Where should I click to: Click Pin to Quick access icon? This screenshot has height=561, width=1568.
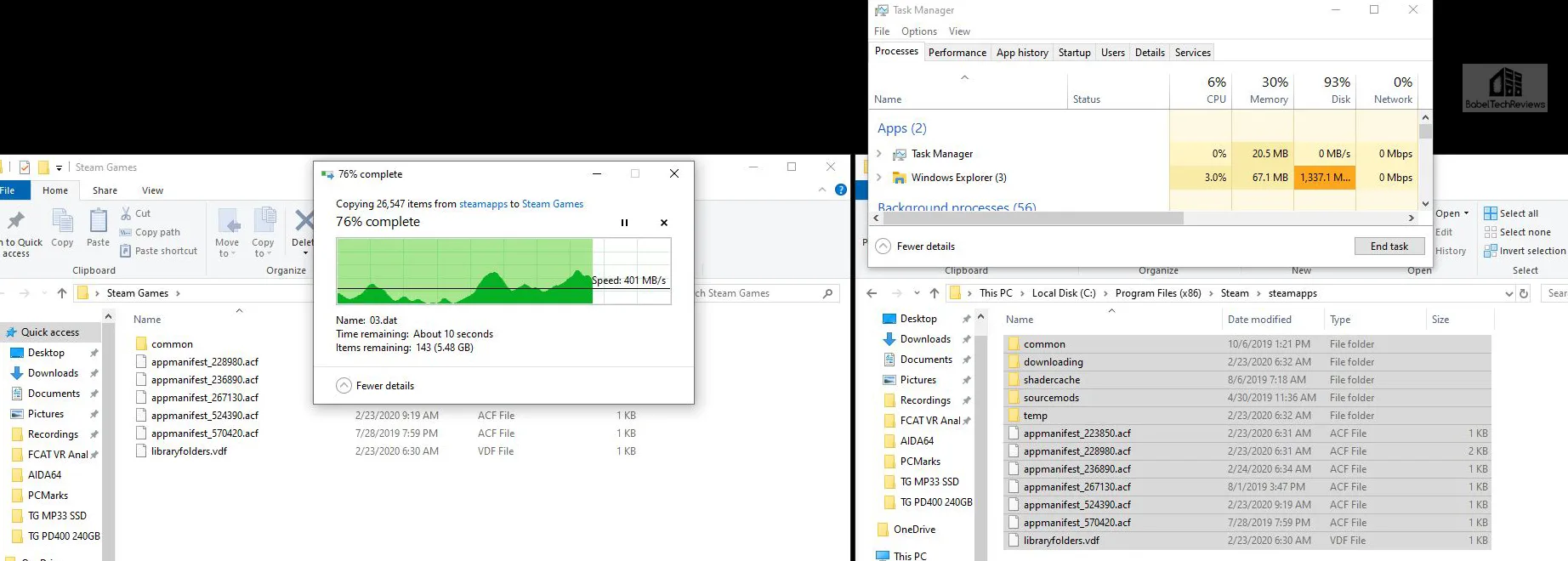coord(15,222)
